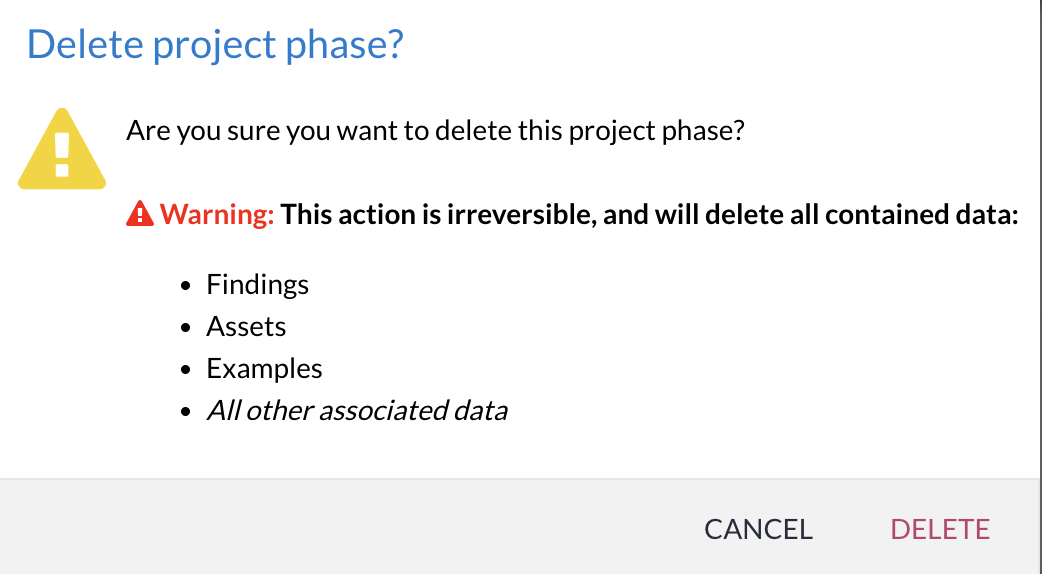Click the italic "All other associated data" entry

[x=357, y=411]
